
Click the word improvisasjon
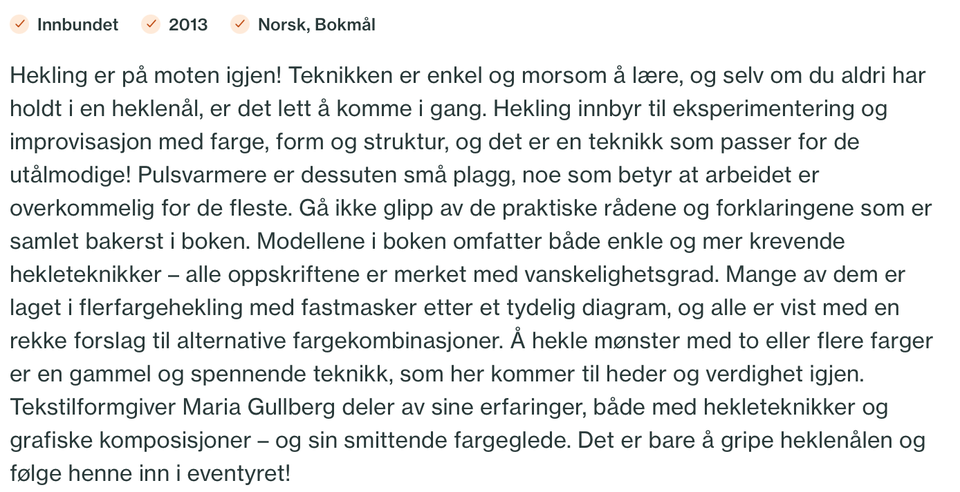click(81, 142)
